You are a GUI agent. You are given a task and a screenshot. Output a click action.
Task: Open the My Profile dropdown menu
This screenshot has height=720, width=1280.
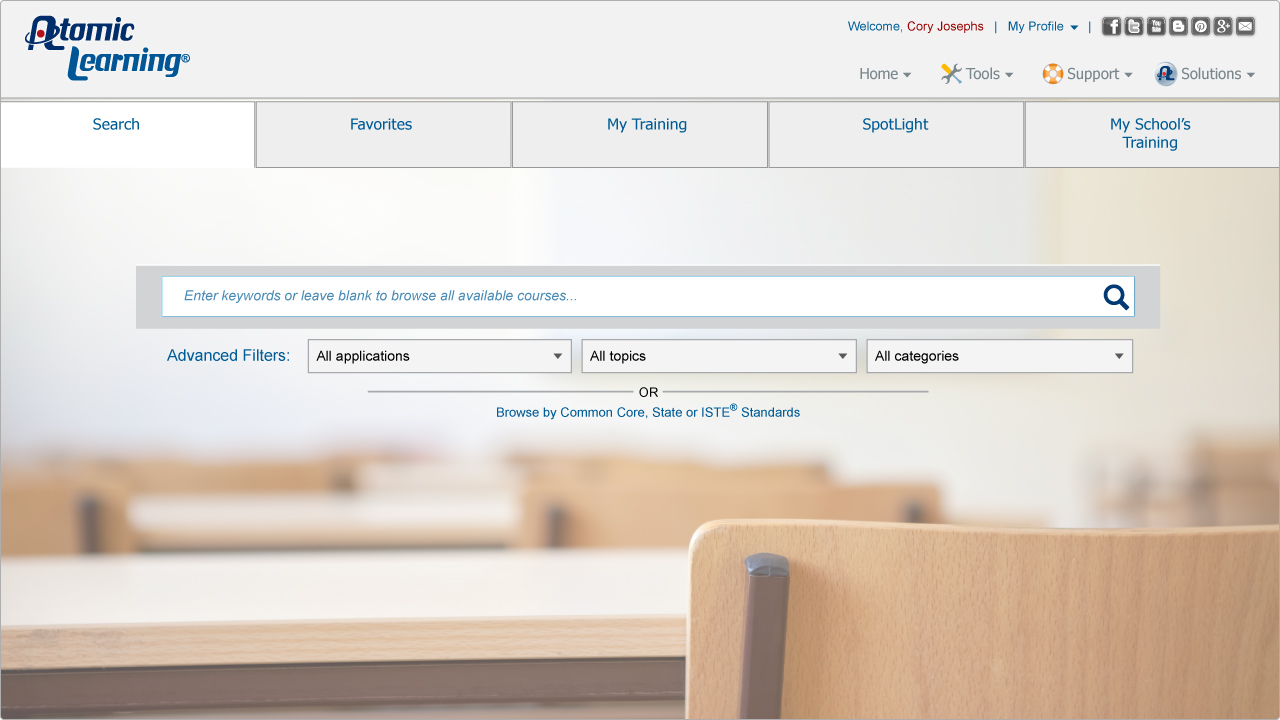pos(1042,27)
